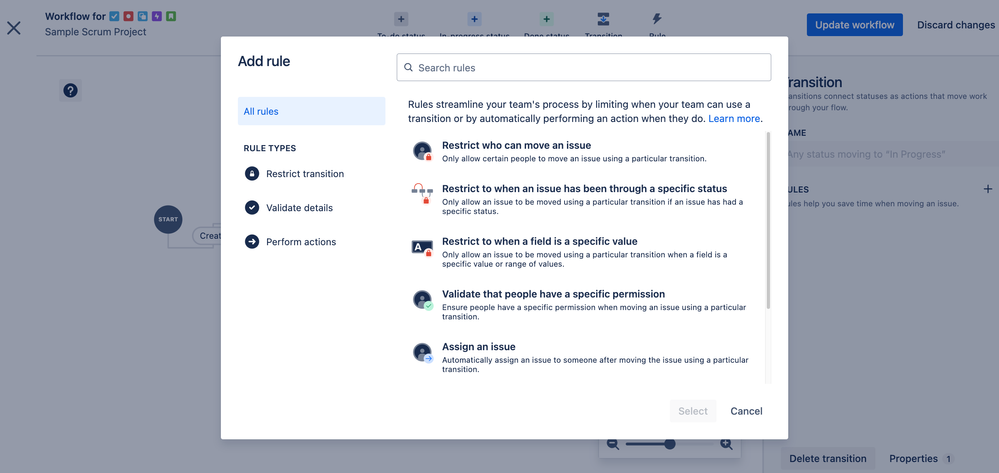Click the Rule lightning bolt icon
The height and width of the screenshot is (473, 999).
pos(657,19)
